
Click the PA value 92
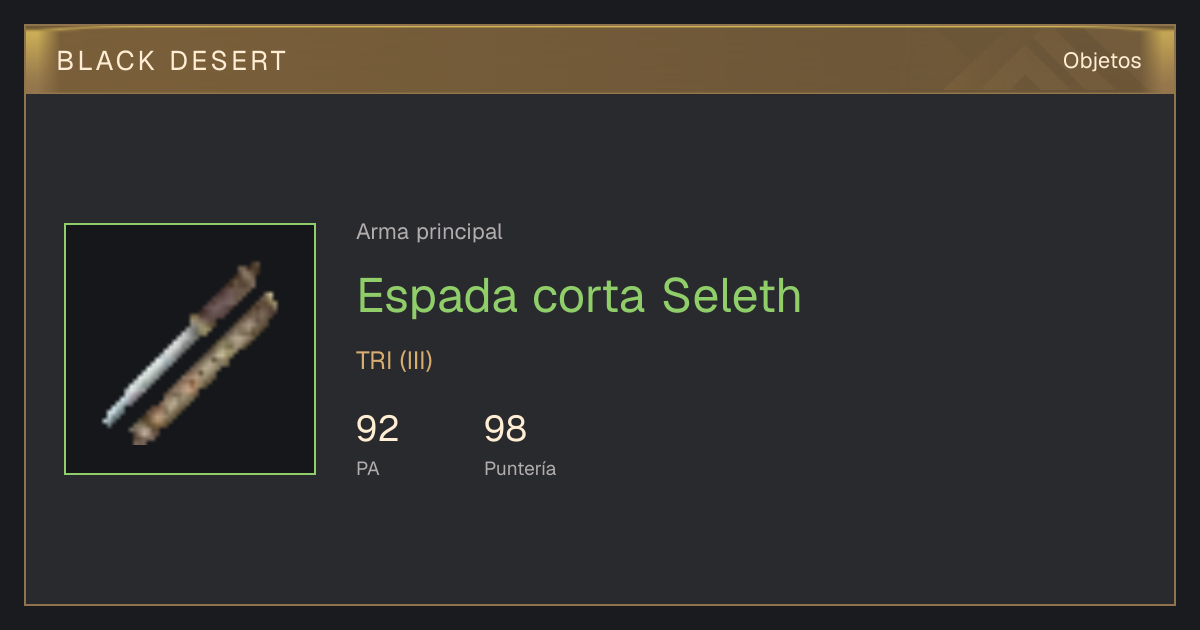click(x=378, y=428)
